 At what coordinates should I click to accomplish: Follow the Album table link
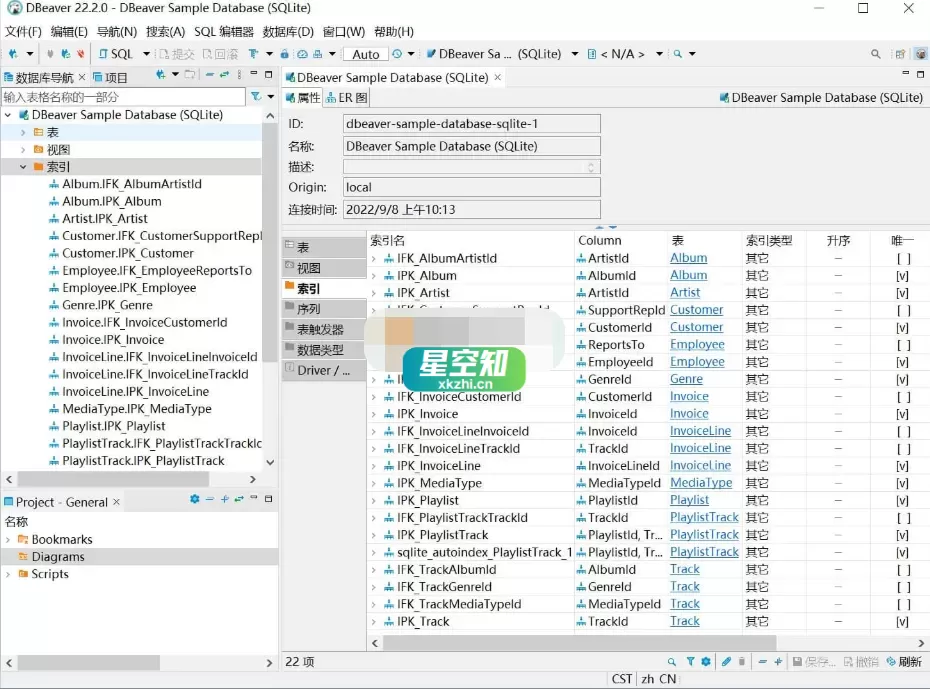click(688, 258)
